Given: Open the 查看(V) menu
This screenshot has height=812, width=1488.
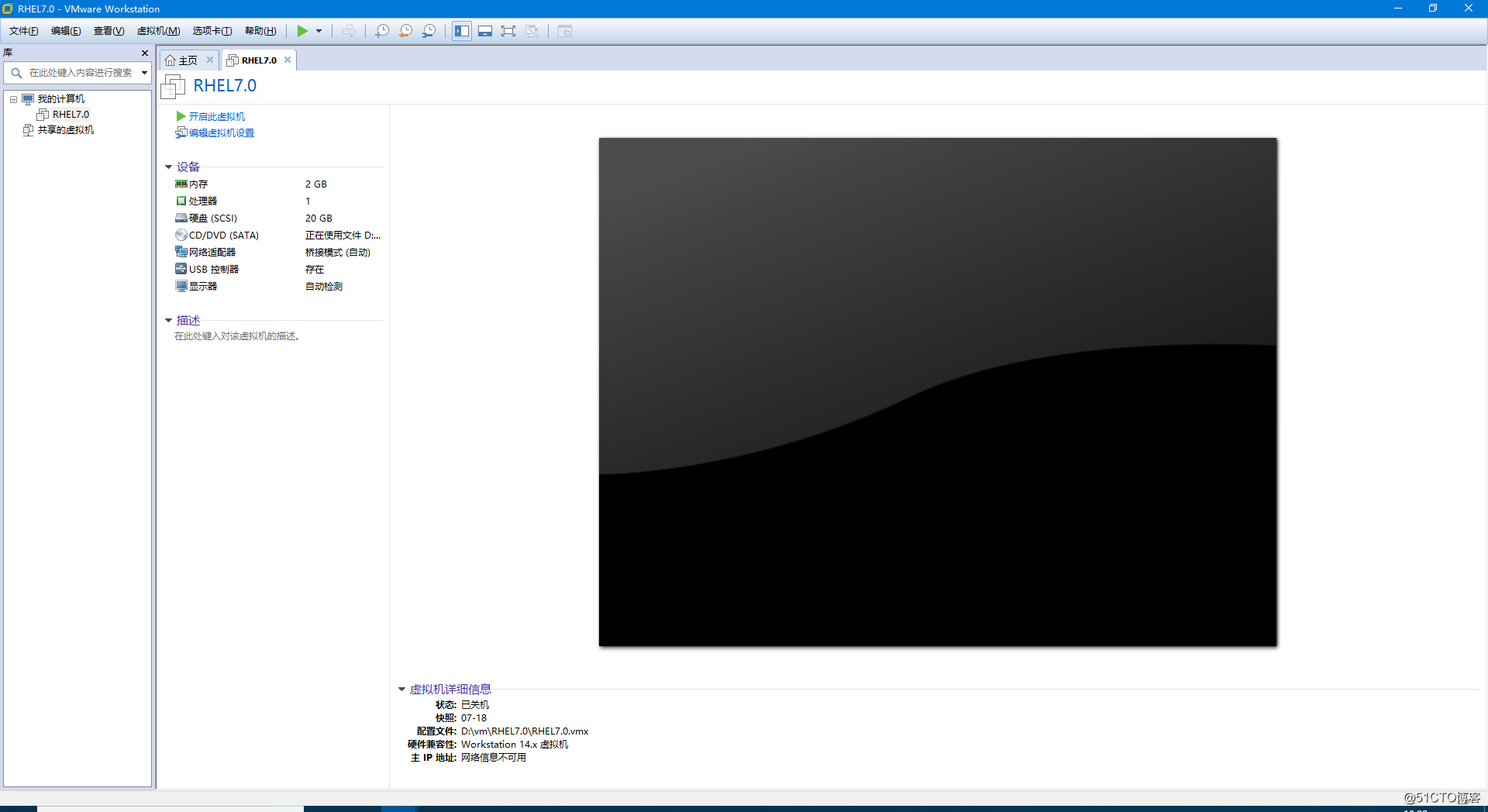Looking at the screenshot, I should point(108,31).
